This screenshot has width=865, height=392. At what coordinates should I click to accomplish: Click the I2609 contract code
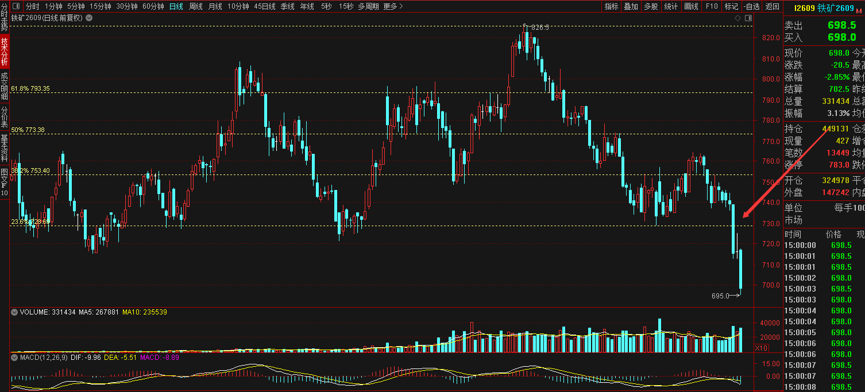tap(804, 7)
